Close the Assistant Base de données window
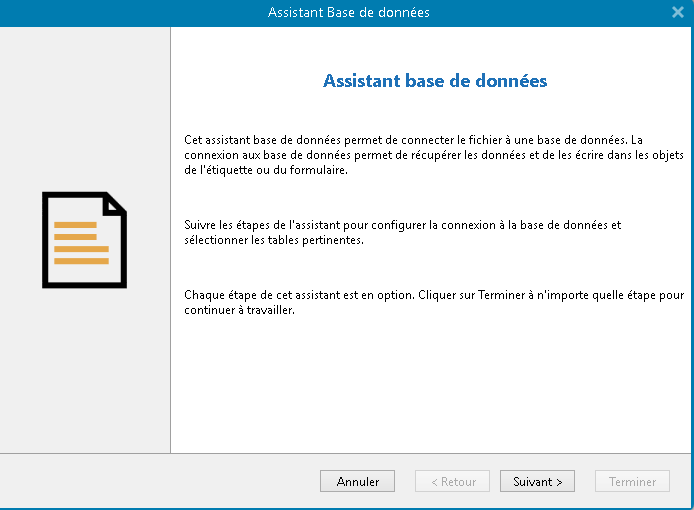The image size is (694, 510). [678, 12]
